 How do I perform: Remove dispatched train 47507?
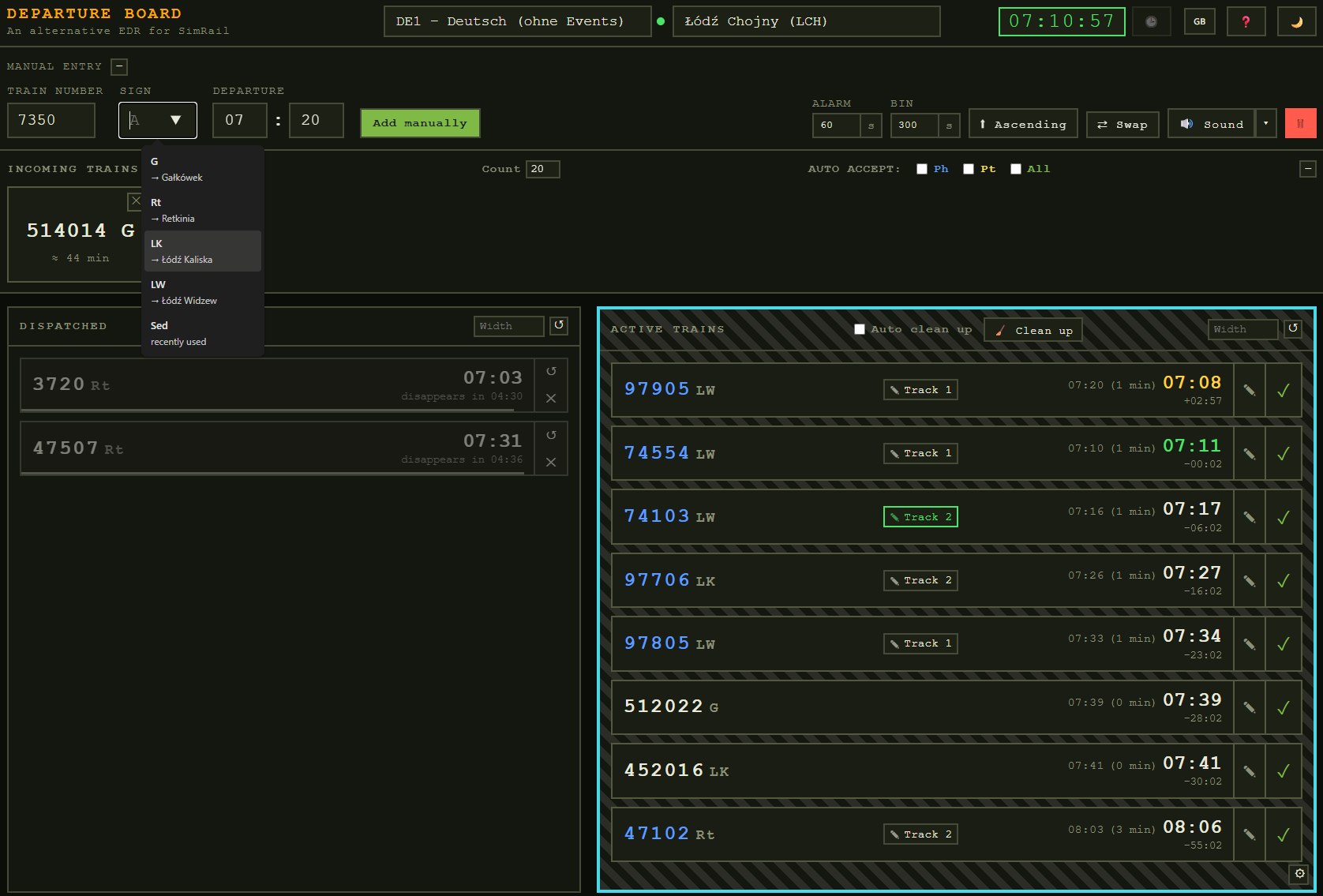[551, 463]
